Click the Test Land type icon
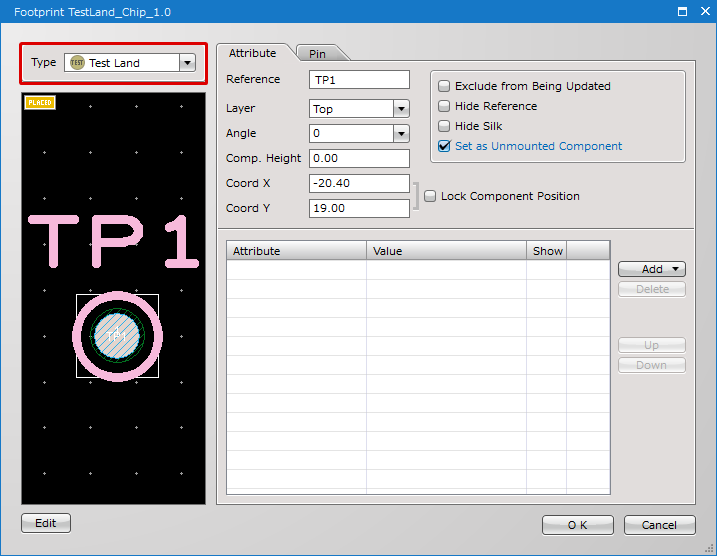Screen dimensions: 717x556 pos(77,63)
